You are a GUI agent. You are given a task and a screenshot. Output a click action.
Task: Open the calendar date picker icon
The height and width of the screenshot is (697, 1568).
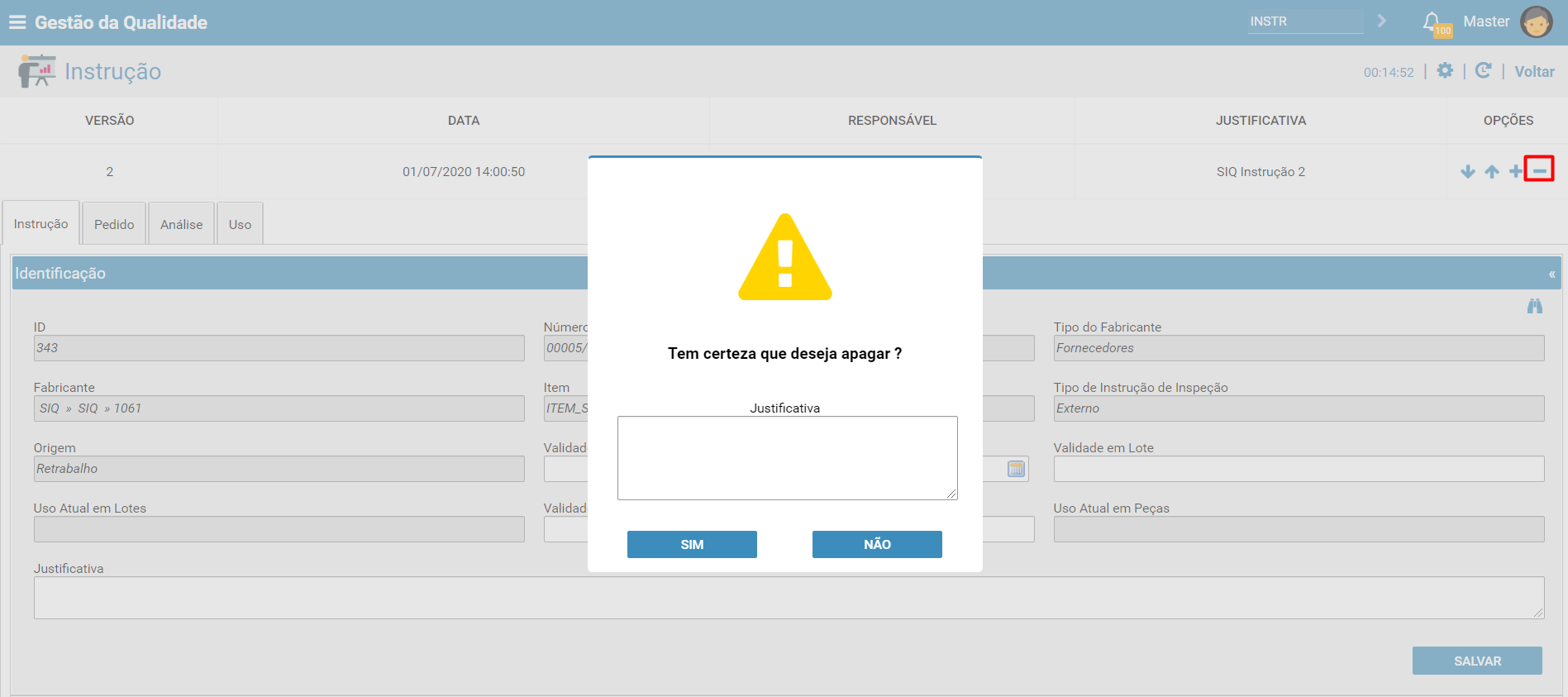coord(1017,469)
